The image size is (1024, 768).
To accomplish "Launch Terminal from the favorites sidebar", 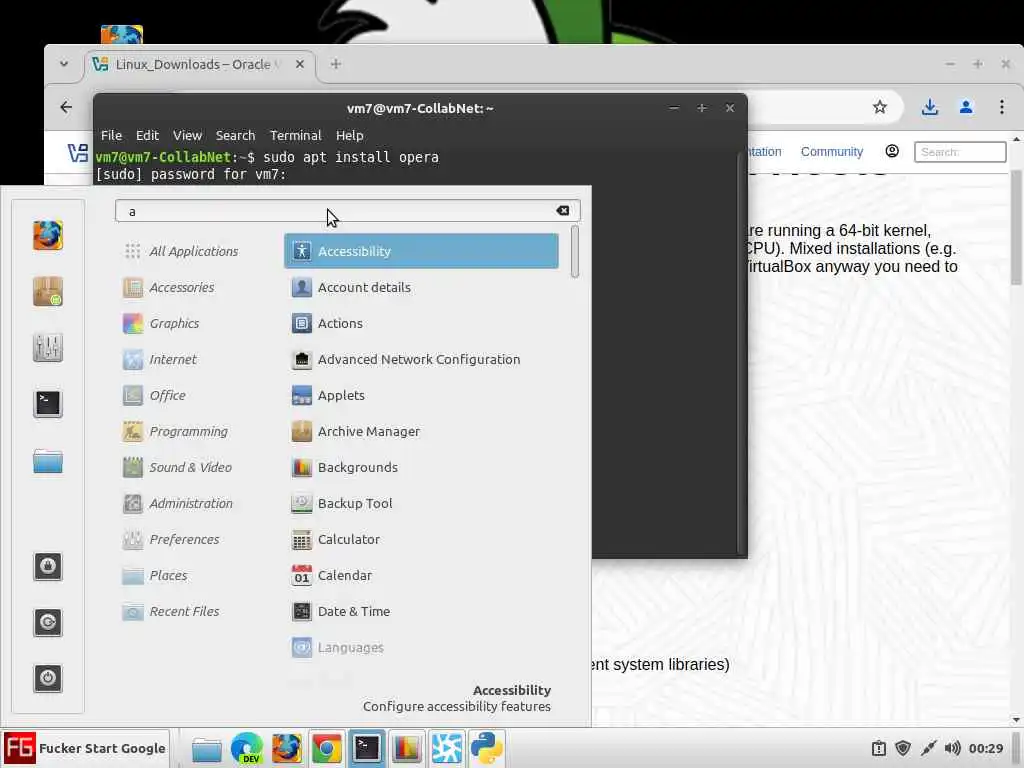I will point(48,404).
